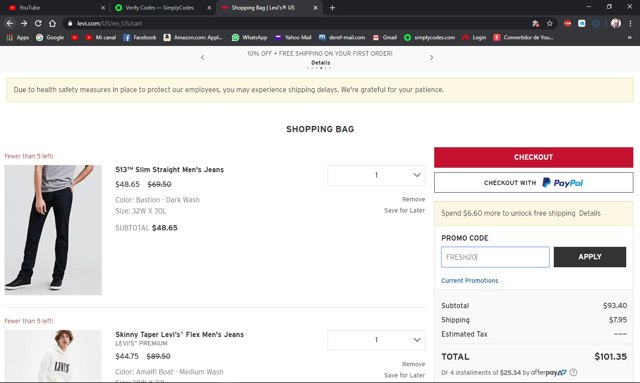This screenshot has width=640, height=383.
Task: Show previous promo banner message
Action: [202, 58]
